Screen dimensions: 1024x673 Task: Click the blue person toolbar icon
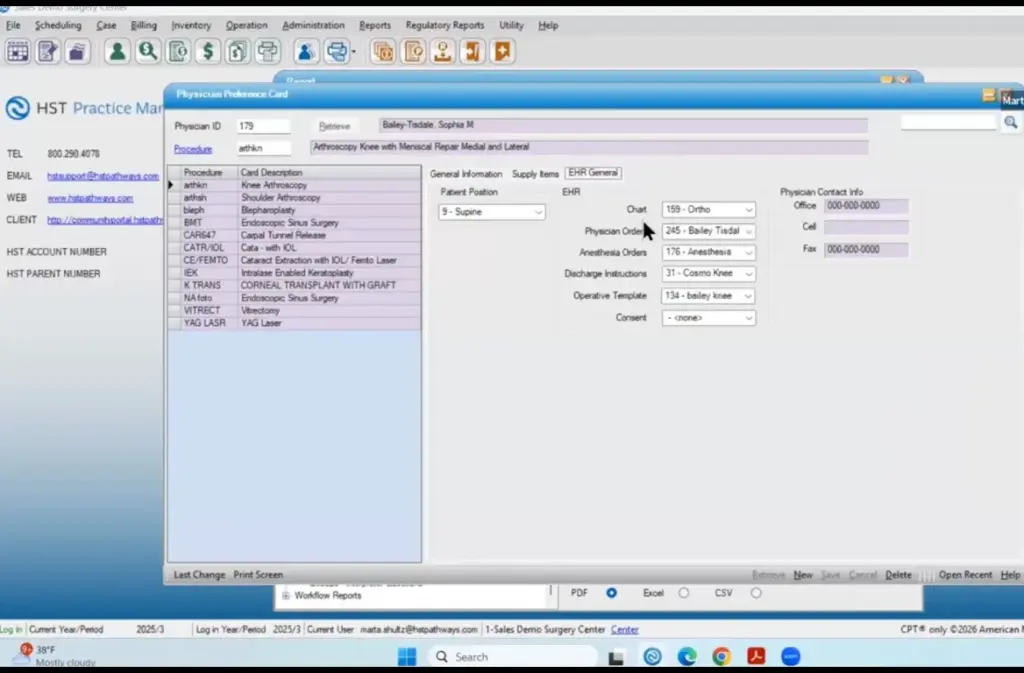pos(305,52)
